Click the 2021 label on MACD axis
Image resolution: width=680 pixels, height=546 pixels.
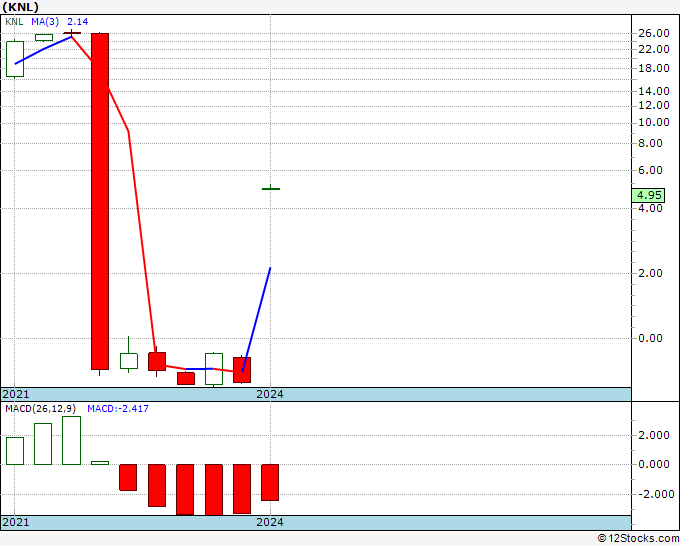click(x=16, y=522)
